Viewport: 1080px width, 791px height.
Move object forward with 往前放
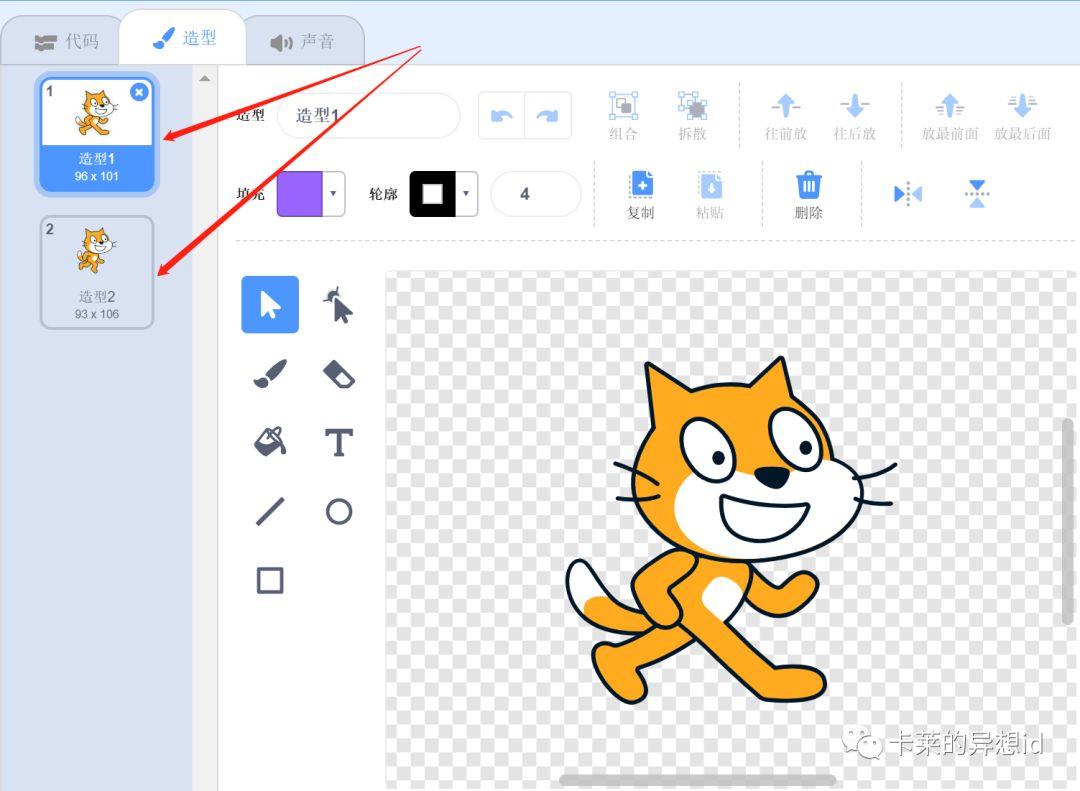(785, 116)
